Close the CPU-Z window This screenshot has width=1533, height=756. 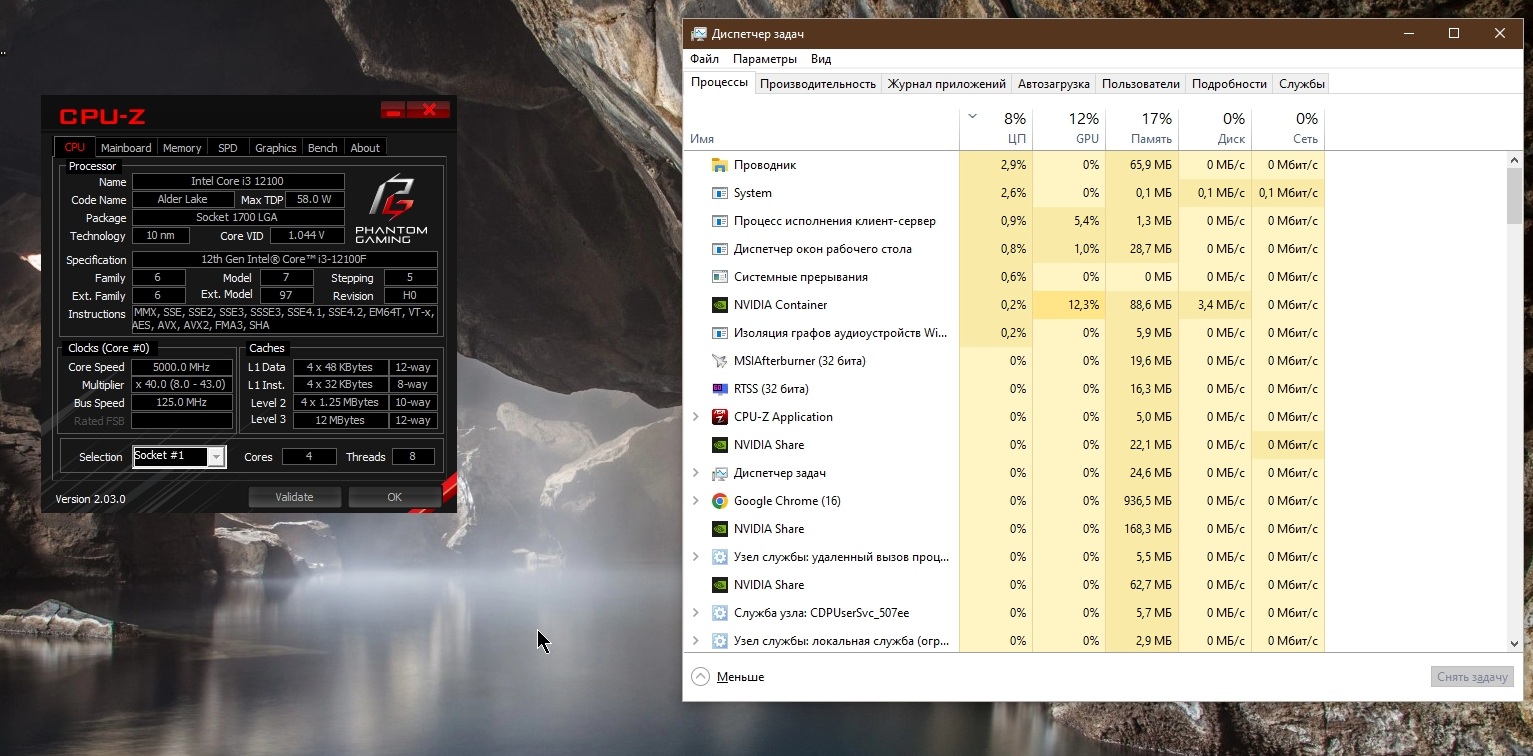pos(429,110)
